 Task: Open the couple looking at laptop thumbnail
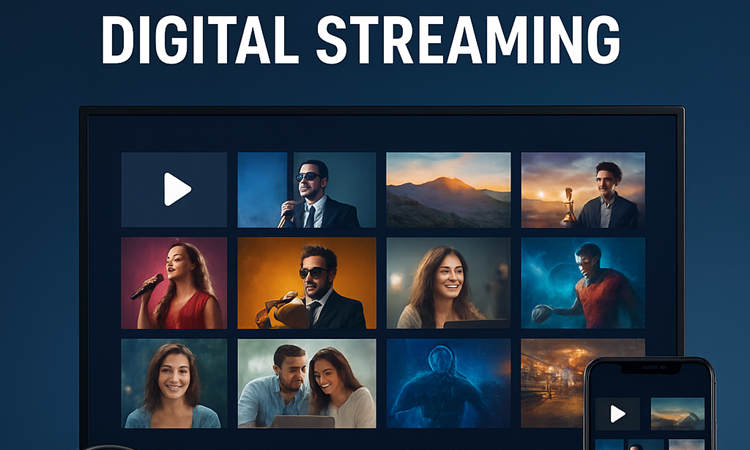(306, 383)
